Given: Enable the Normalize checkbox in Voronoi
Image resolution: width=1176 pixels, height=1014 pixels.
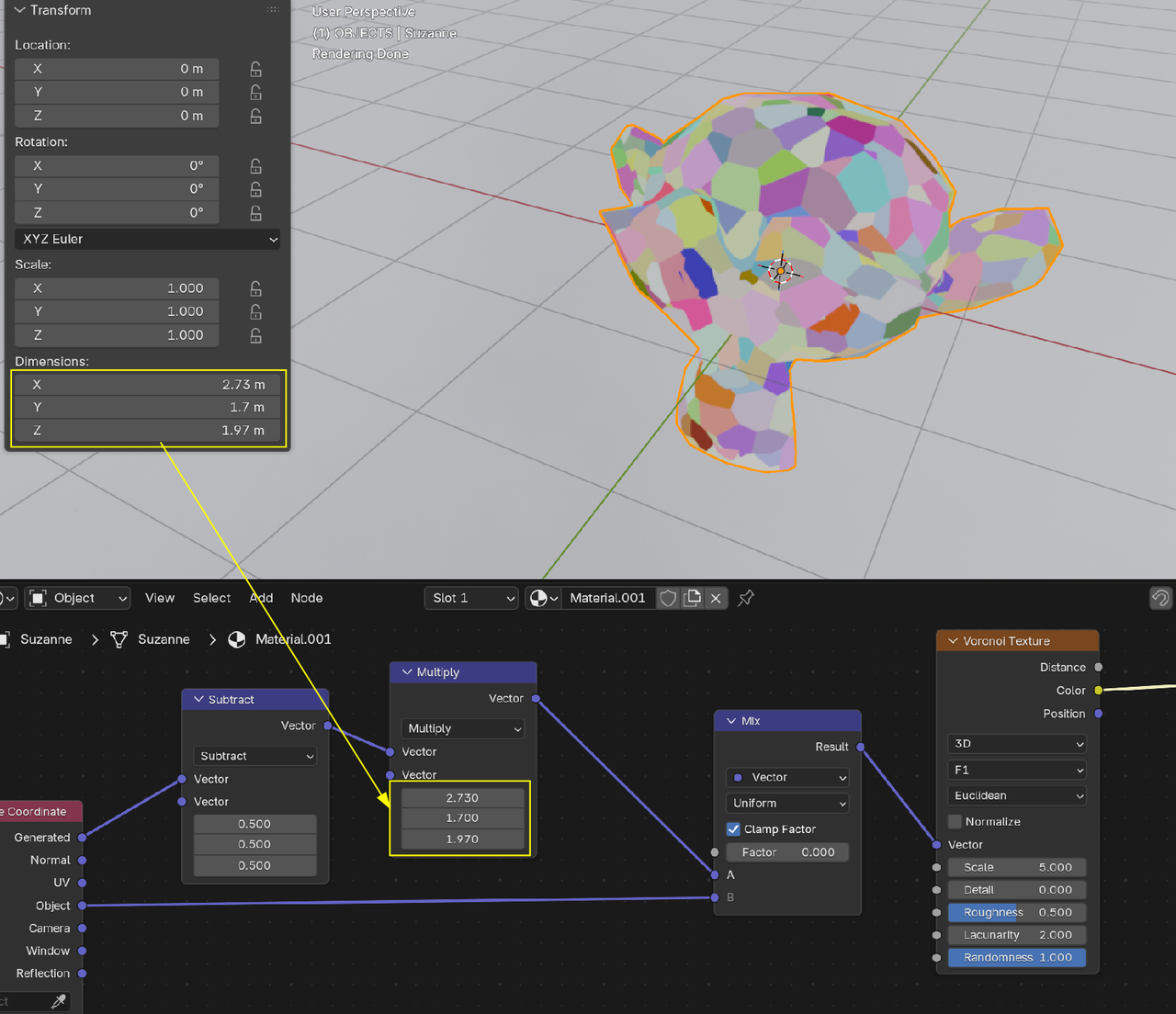Looking at the screenshot, I should (x=955, y=822).
